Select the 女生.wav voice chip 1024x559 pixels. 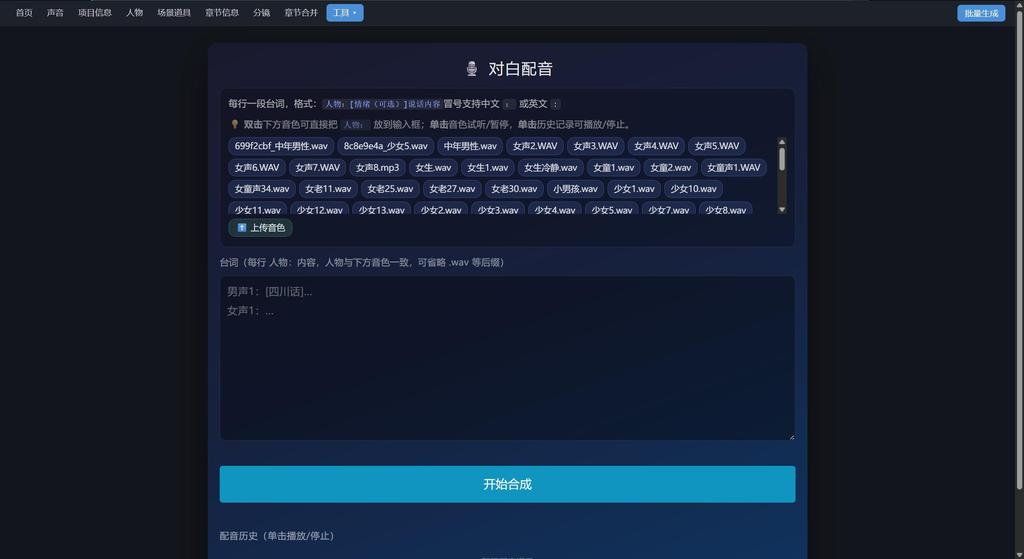434,168
